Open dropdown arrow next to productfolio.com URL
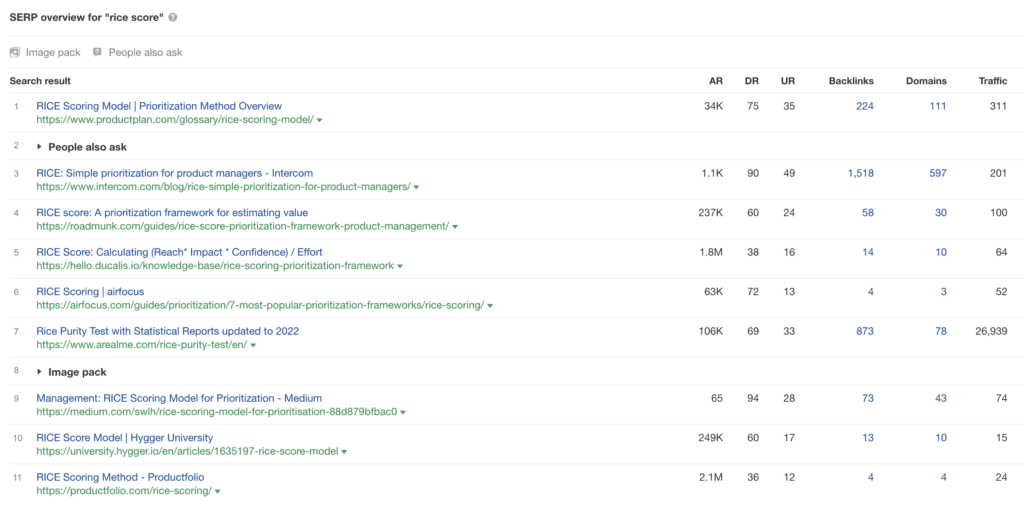This screenshot has height=512, width=1024. (217, 491)
